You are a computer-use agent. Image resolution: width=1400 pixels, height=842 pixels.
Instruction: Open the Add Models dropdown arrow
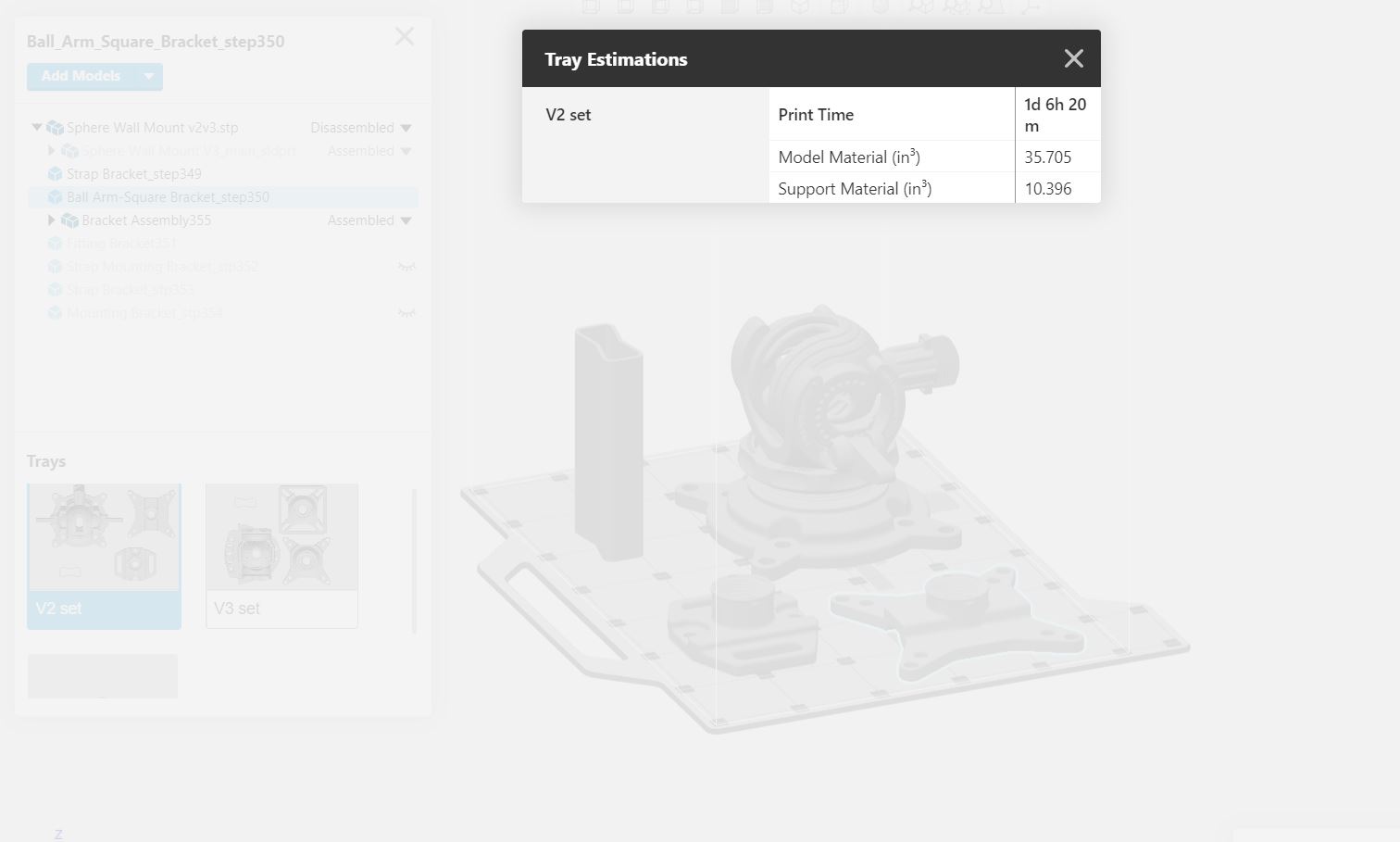click(149, 77)
